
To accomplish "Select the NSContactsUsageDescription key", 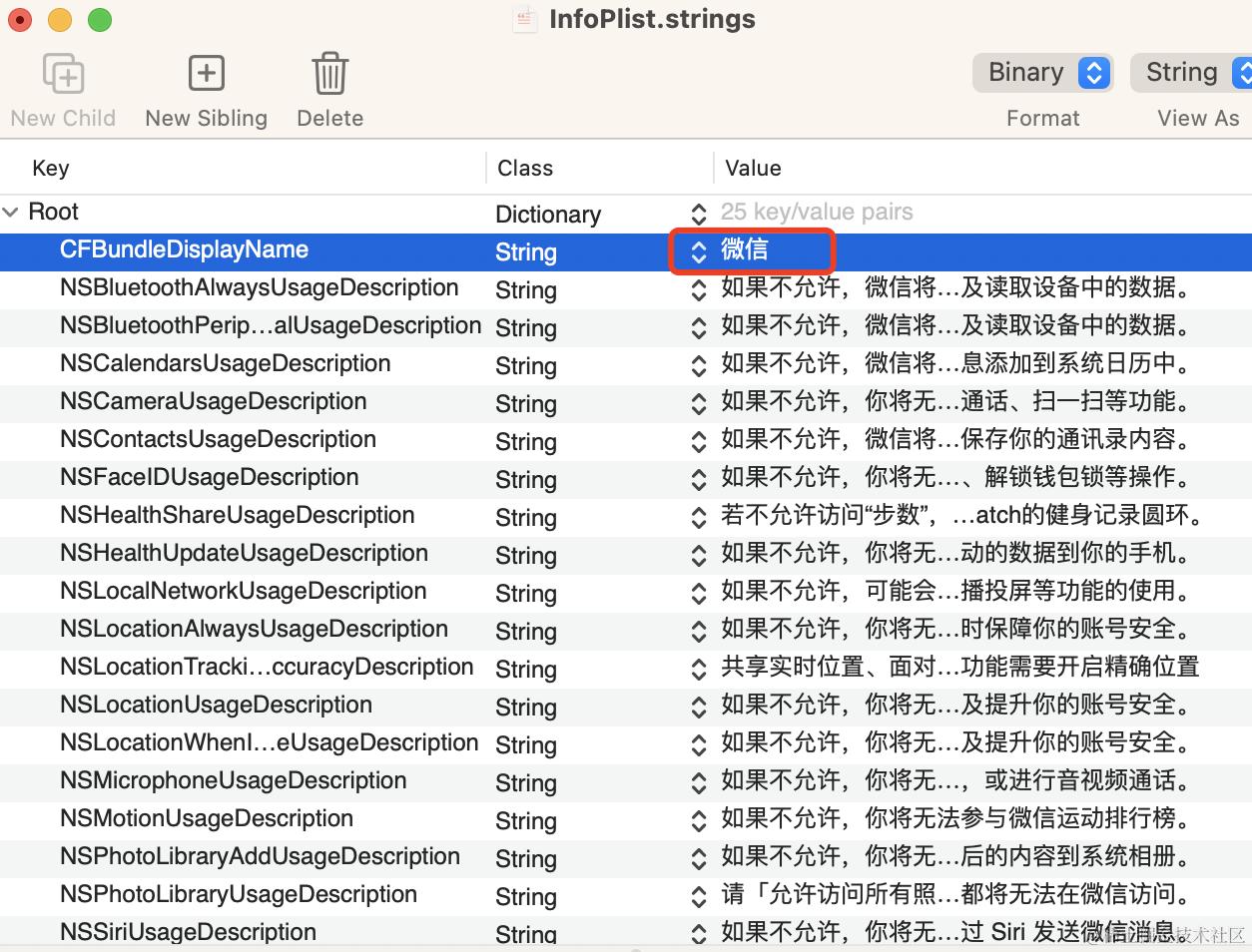I will pyautogui.click(x=218, y=439).
